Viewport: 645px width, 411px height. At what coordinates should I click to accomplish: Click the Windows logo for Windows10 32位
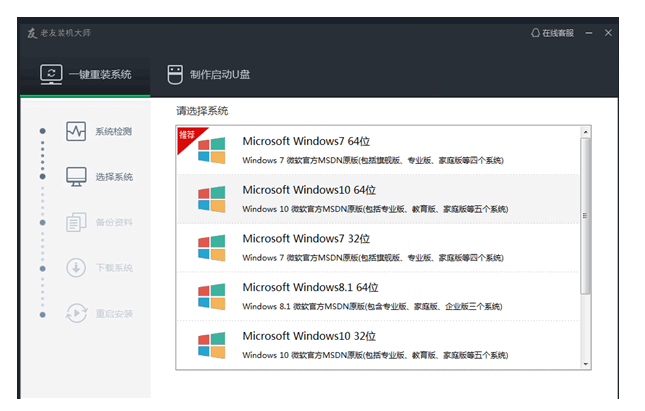click(211, 345)
